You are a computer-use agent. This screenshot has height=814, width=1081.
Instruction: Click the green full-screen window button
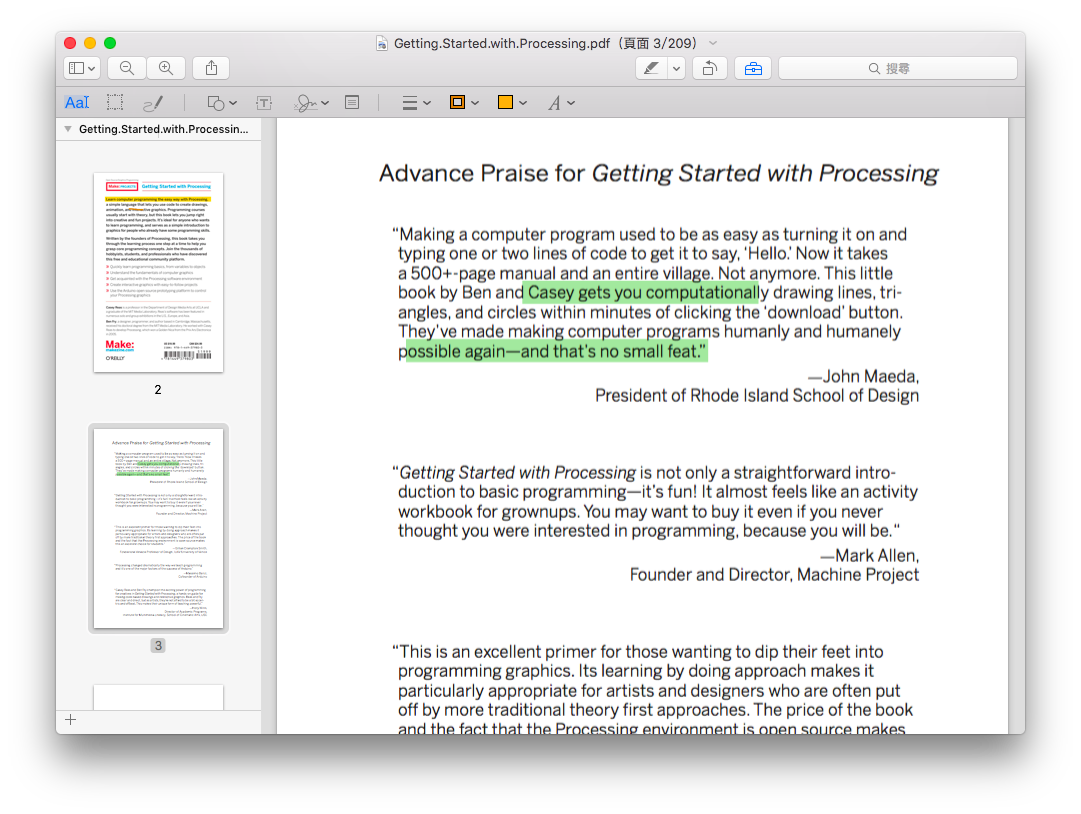110,43
